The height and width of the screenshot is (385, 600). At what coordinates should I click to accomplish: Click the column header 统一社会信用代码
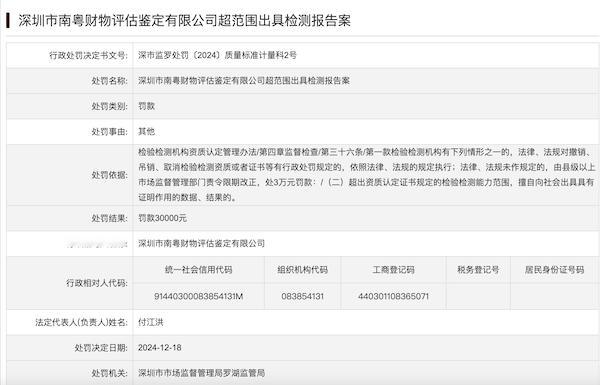coord(199,270)
